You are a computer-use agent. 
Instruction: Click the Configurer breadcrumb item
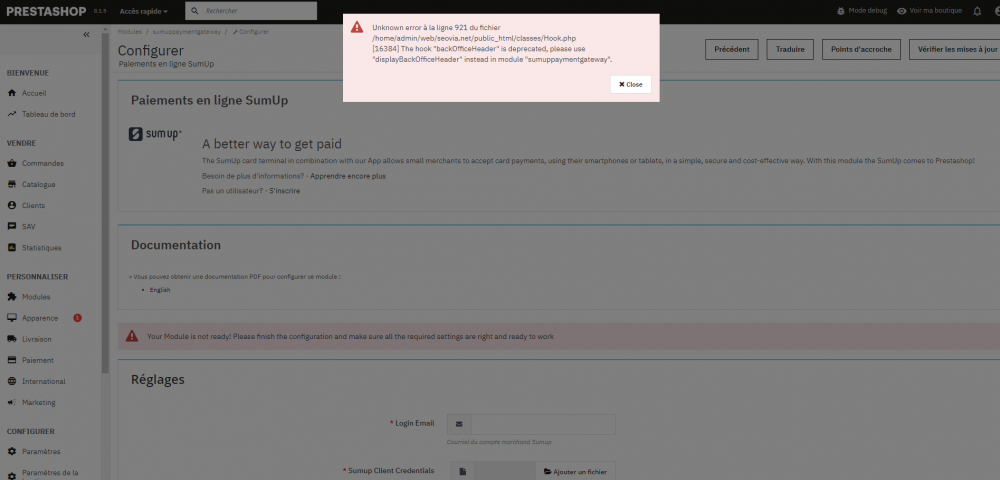pyautogui.click(x=251, y=31)
